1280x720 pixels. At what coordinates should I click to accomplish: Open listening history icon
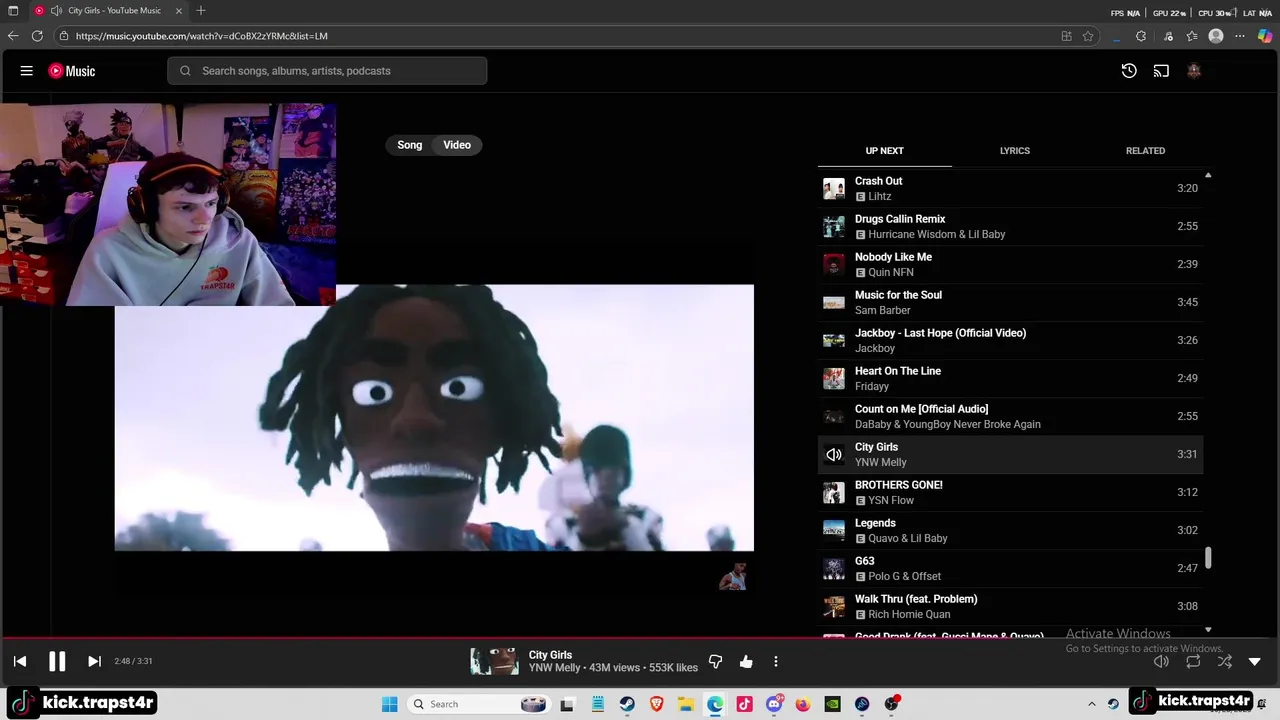click(1129, 71)
